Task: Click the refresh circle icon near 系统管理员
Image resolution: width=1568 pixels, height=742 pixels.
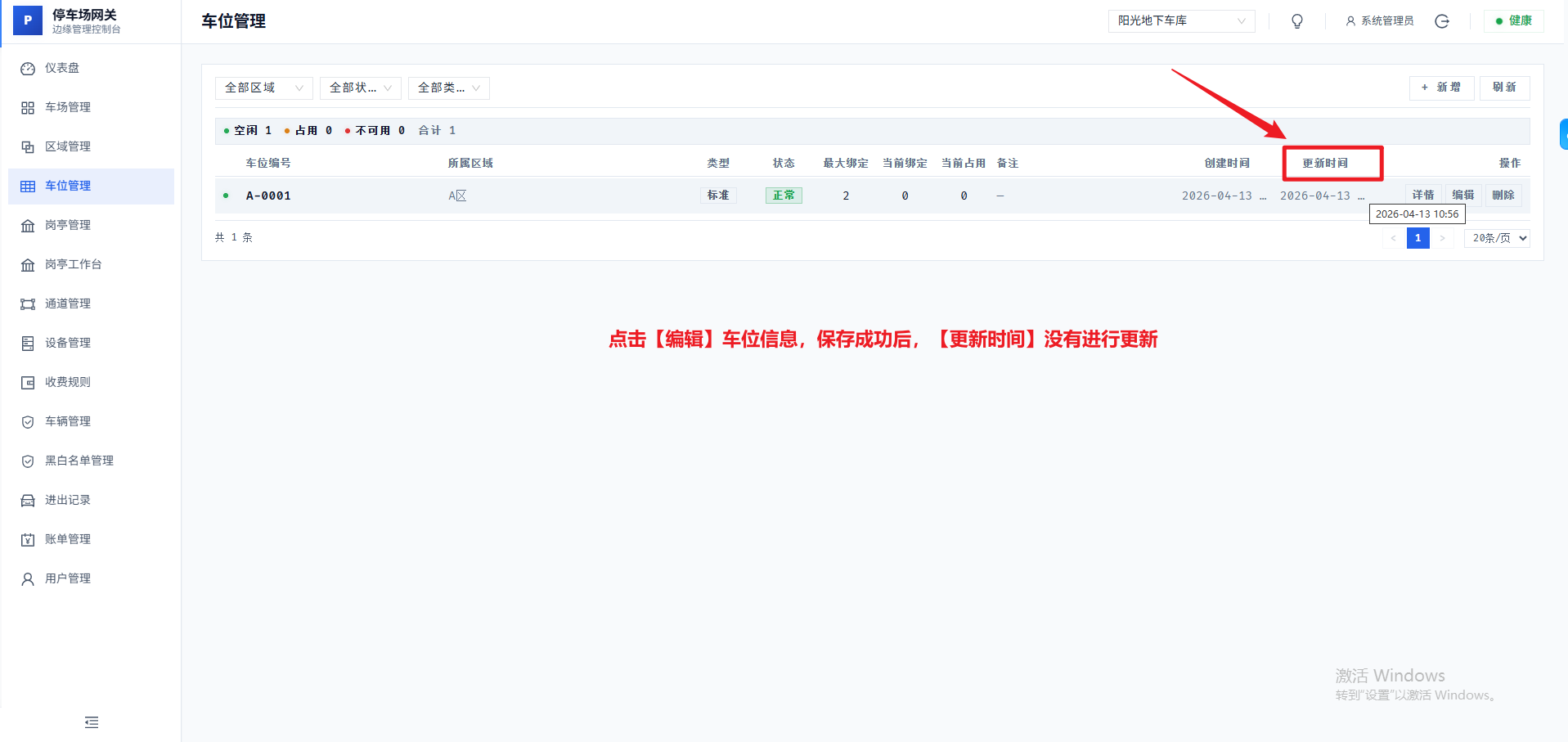Action: pos(1441,20)
